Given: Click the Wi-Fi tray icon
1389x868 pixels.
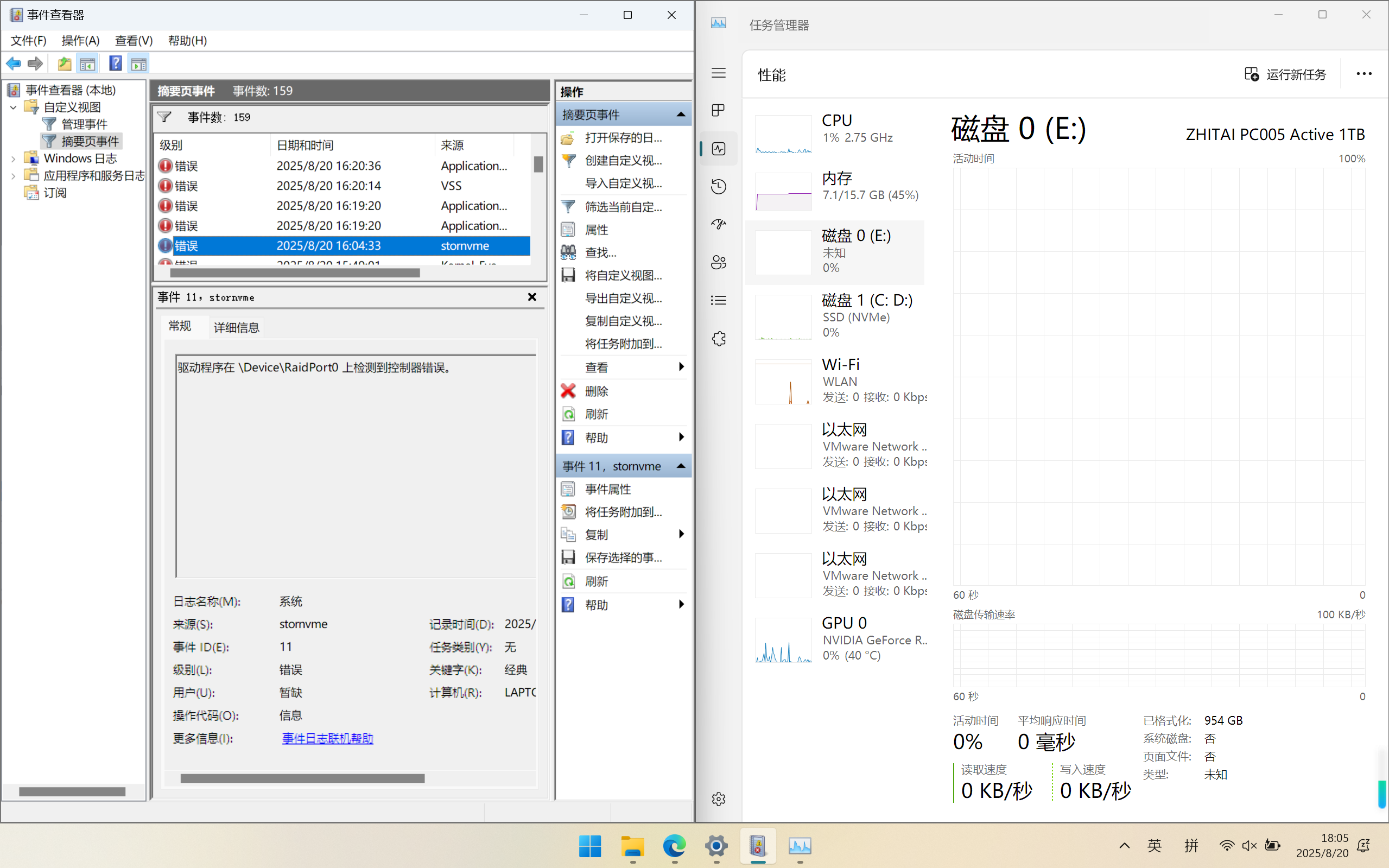Looking at the screenshot, I should [1227, 846].
